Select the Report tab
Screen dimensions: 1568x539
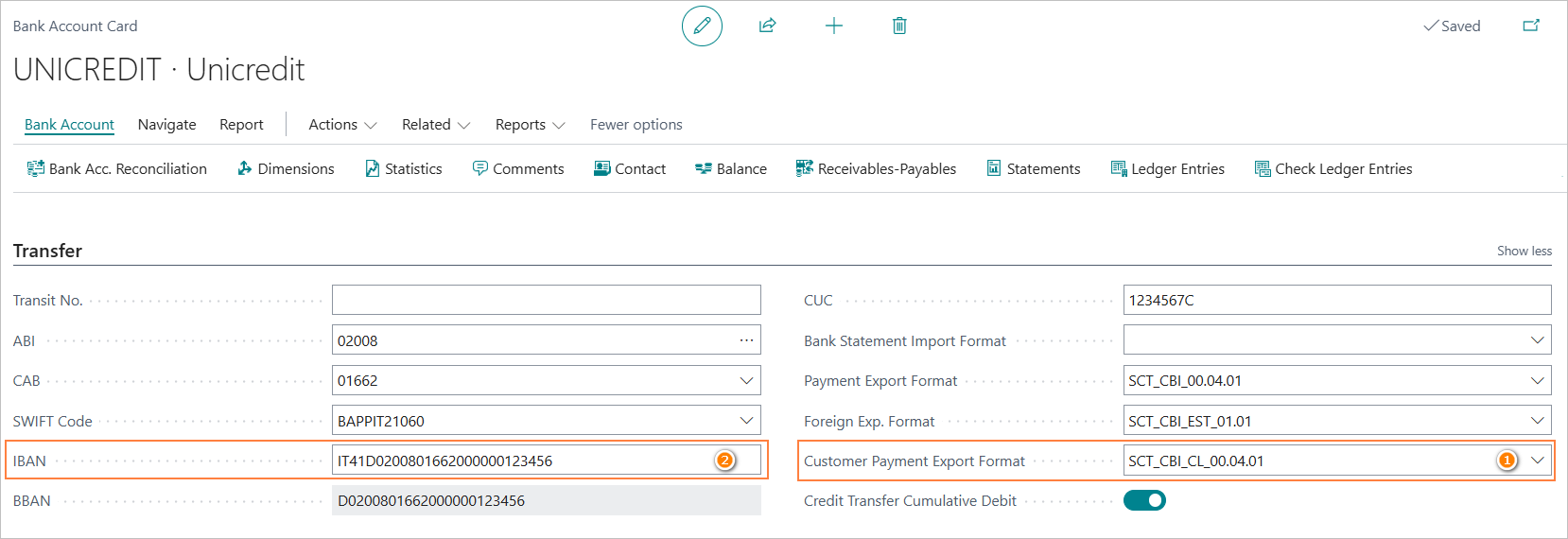coord(241,125)
